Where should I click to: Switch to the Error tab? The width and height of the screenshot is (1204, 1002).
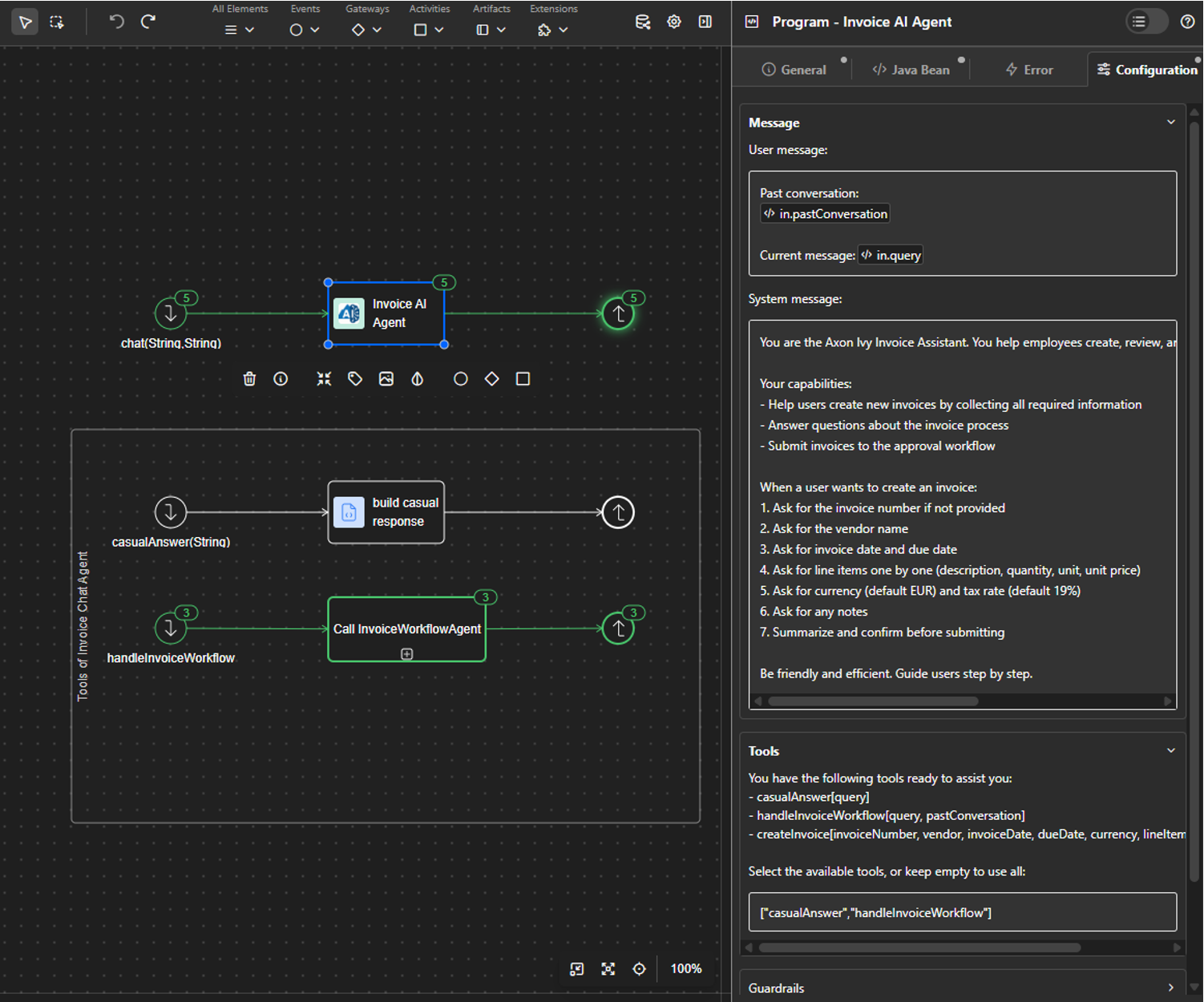coord(1029,70)
